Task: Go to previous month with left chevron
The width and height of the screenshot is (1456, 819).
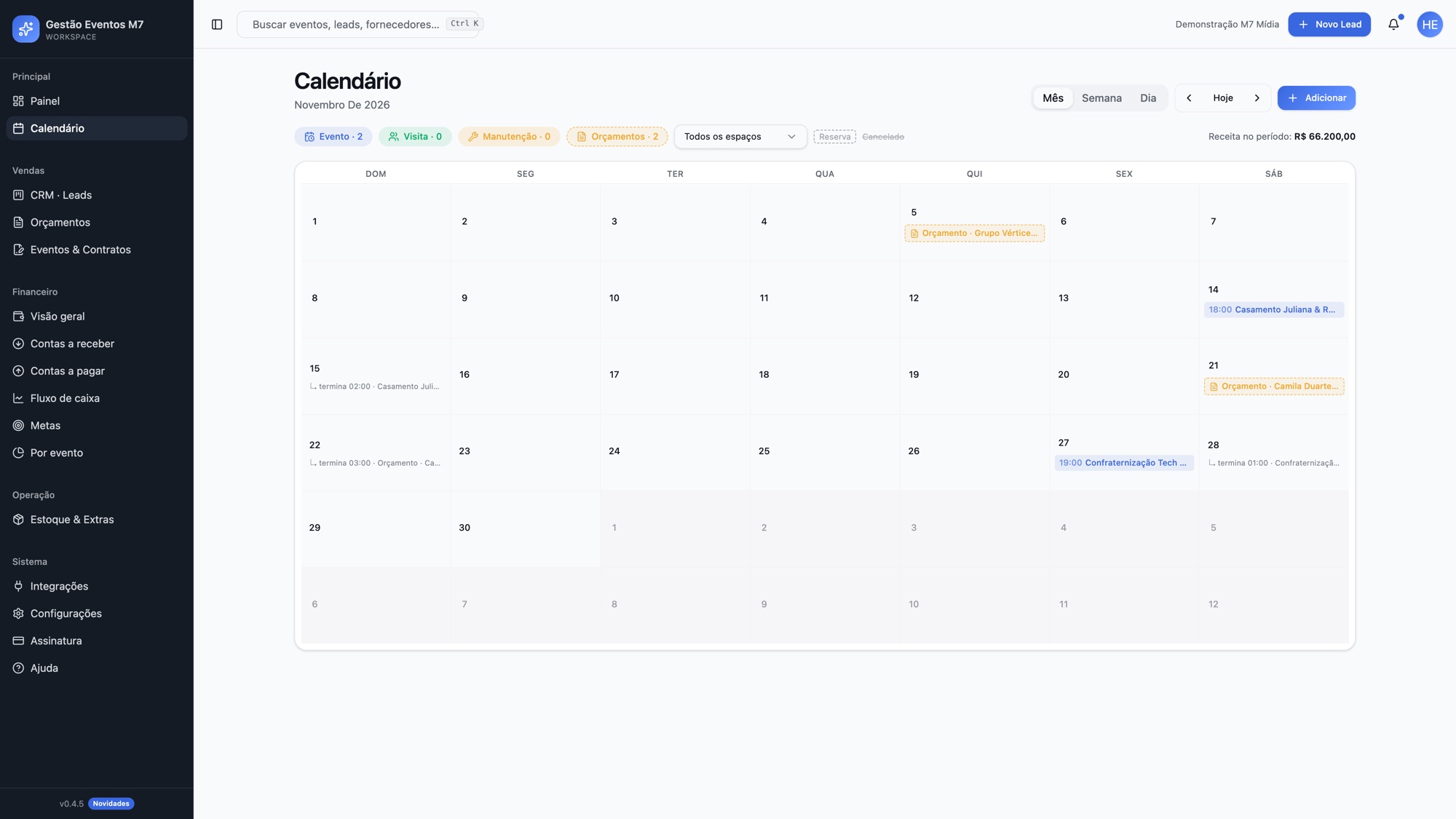Action: click(x=1189, y=98)
